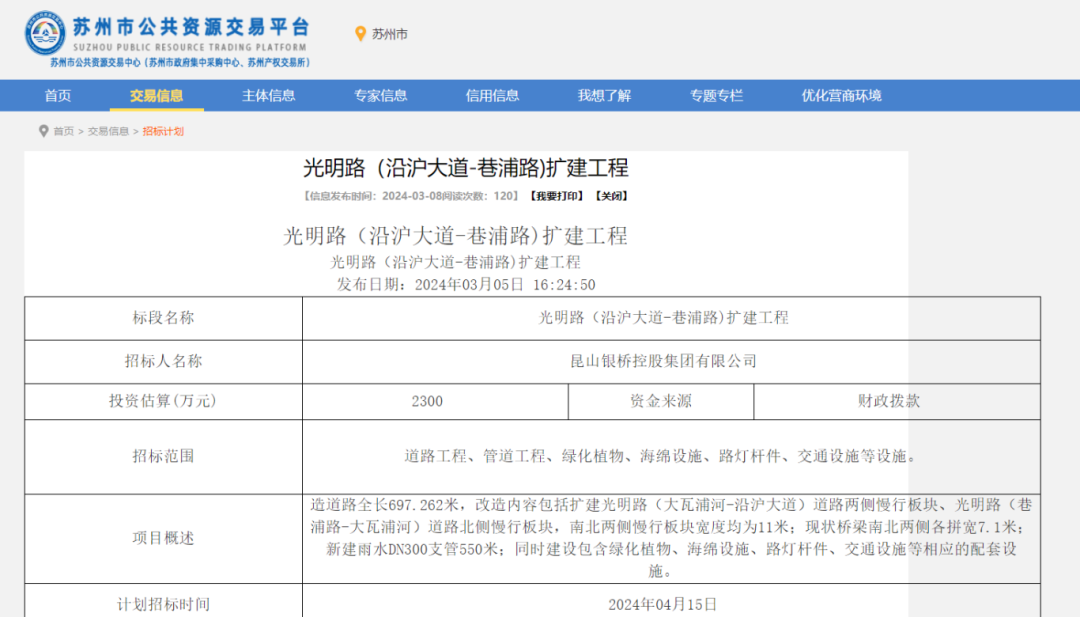Click the 苏州市公共资源交易平台 header title
This screenshot has width=1080, height=617.
coord(191,27)
